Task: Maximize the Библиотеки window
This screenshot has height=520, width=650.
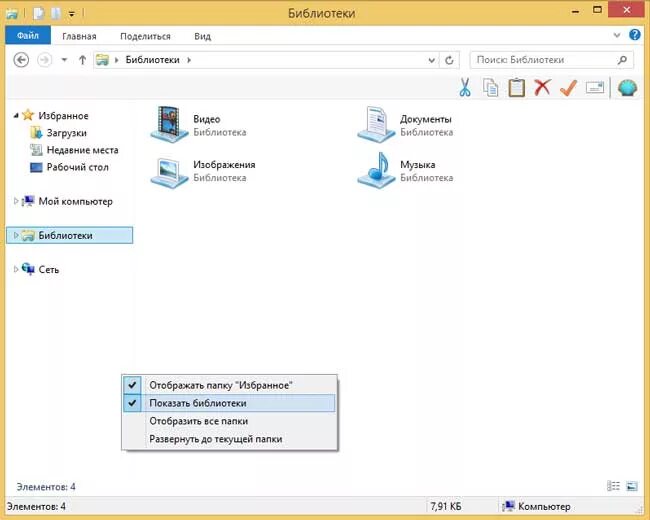Action: pyautogui.click(x=597, y=10)
